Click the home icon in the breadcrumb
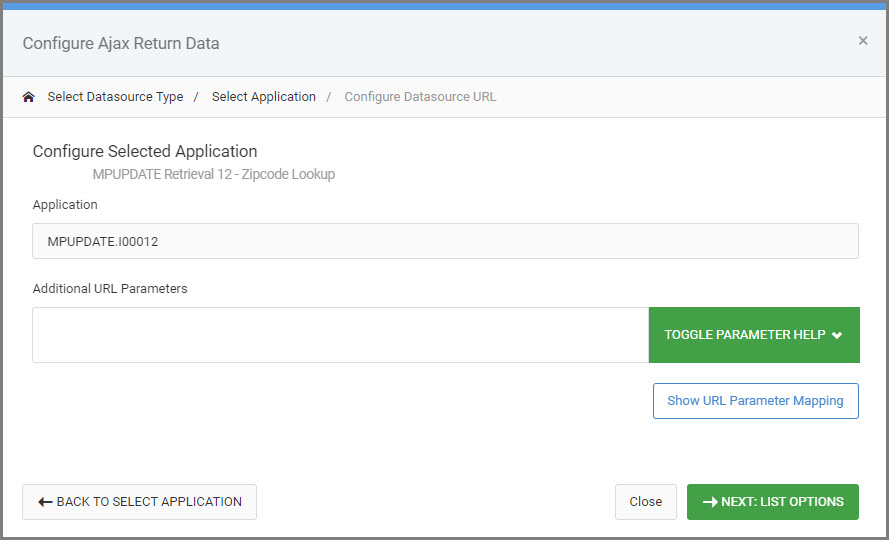Image resolution: width=889 pixels, height=540 pixels. point(28,97)
